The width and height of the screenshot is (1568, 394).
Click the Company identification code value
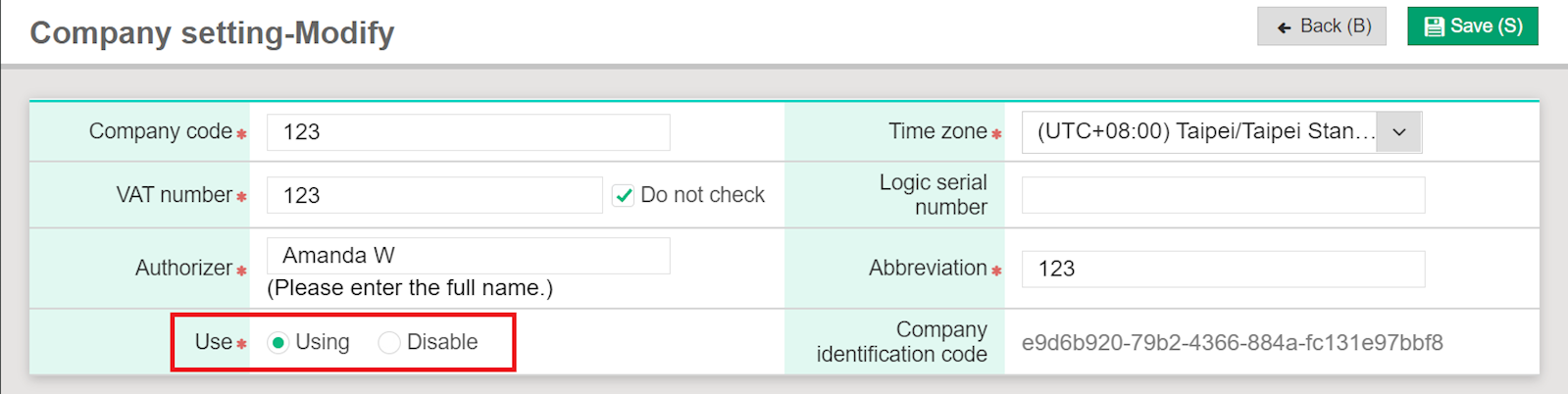pos(1232,343)
